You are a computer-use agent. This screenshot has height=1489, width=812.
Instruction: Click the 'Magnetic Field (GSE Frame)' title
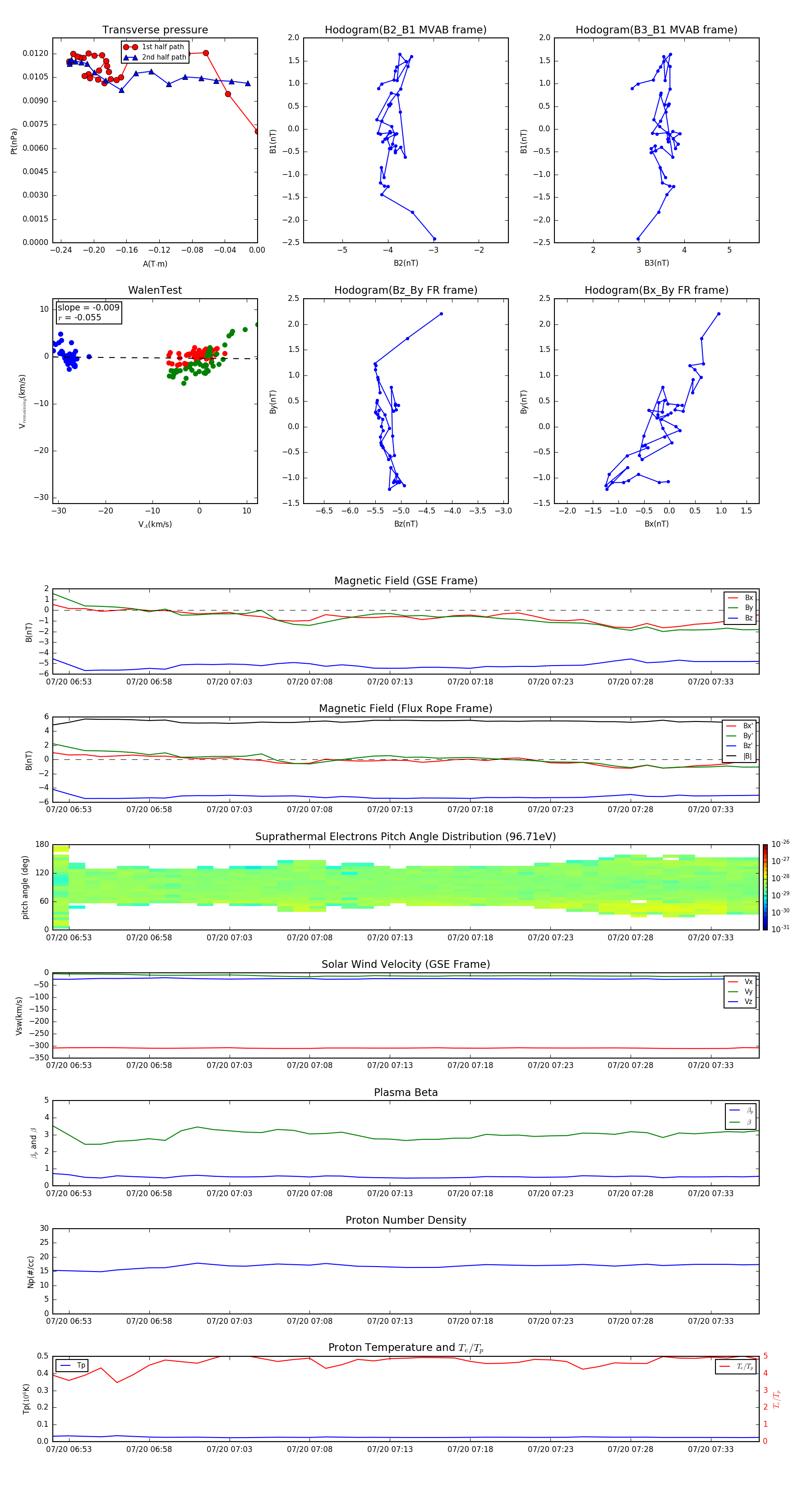(406, 581)
